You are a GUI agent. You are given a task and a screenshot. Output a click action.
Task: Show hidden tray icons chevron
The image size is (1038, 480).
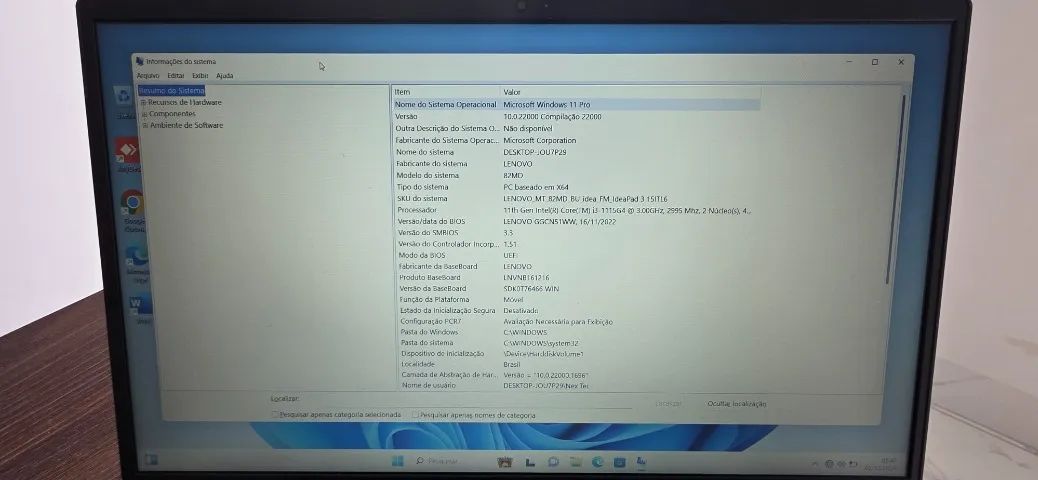click(815, 463)
